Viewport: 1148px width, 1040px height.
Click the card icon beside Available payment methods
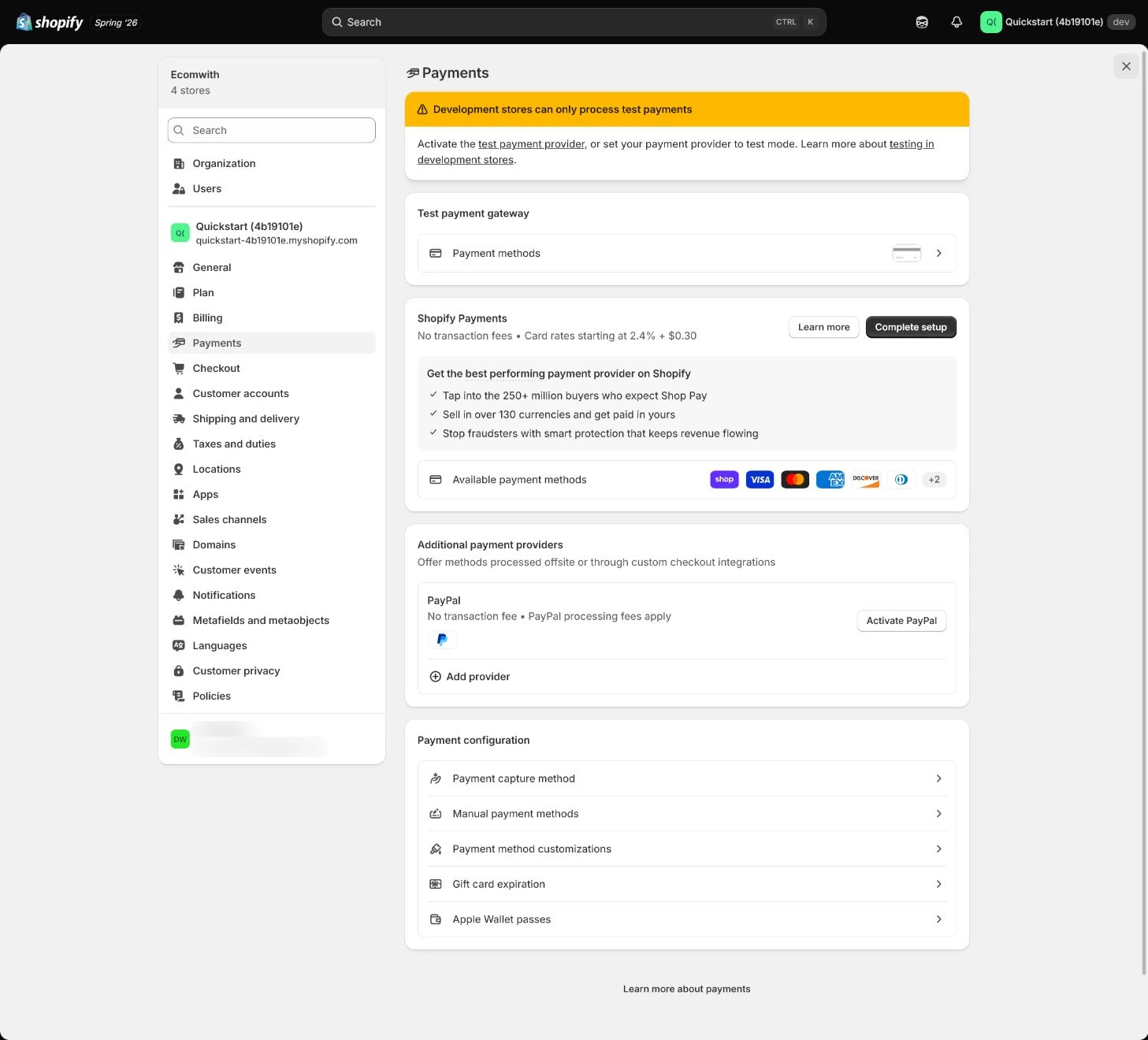click(x=435, y=480)
